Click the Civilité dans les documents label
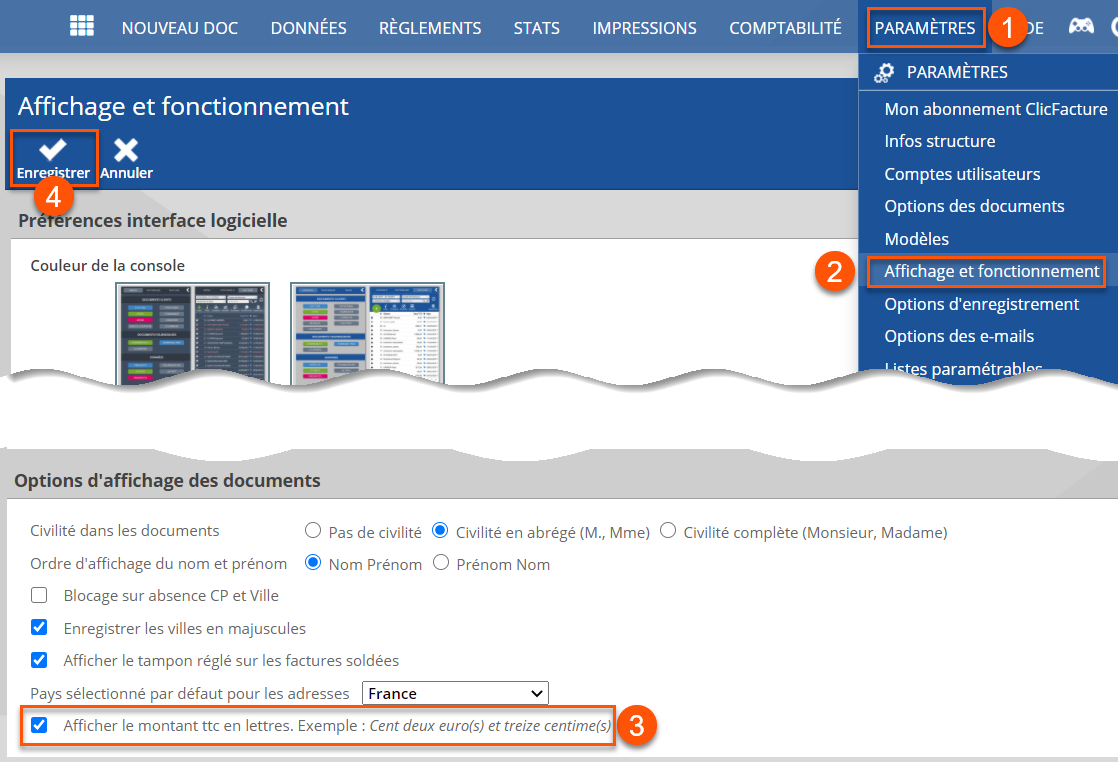This screenshot has height=762, width=1118. point(125,531)
